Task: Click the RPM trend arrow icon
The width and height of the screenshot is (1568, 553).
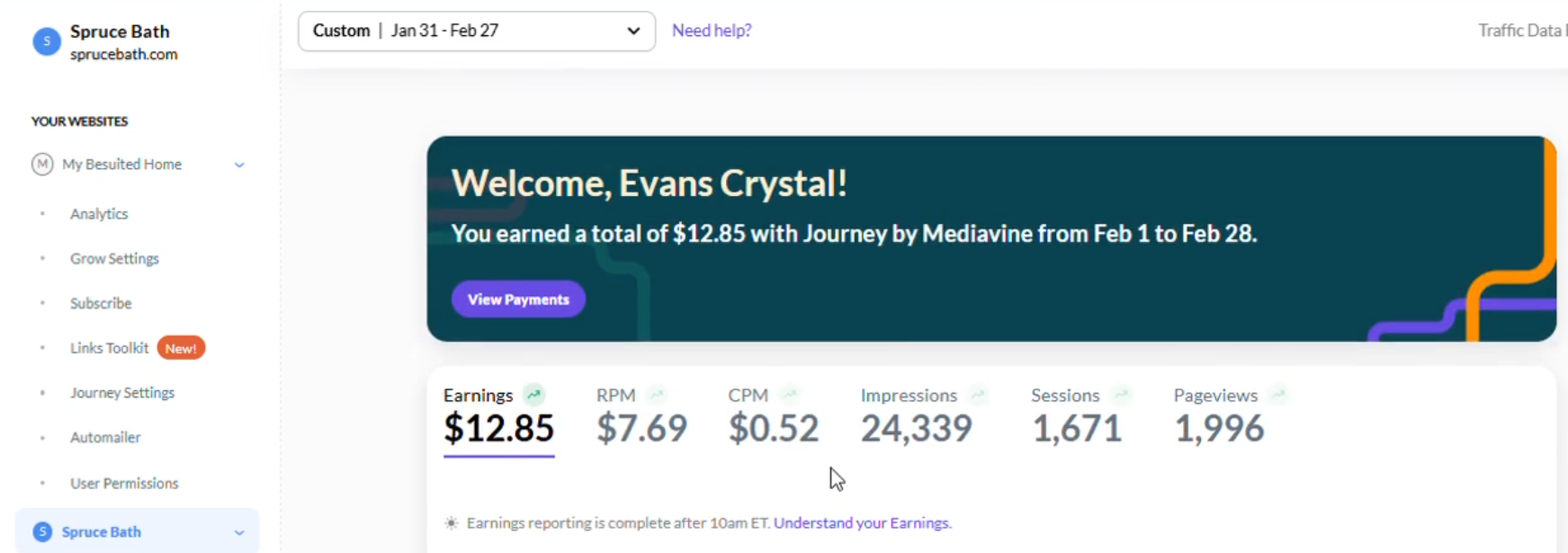Action: tap(657, 395)
